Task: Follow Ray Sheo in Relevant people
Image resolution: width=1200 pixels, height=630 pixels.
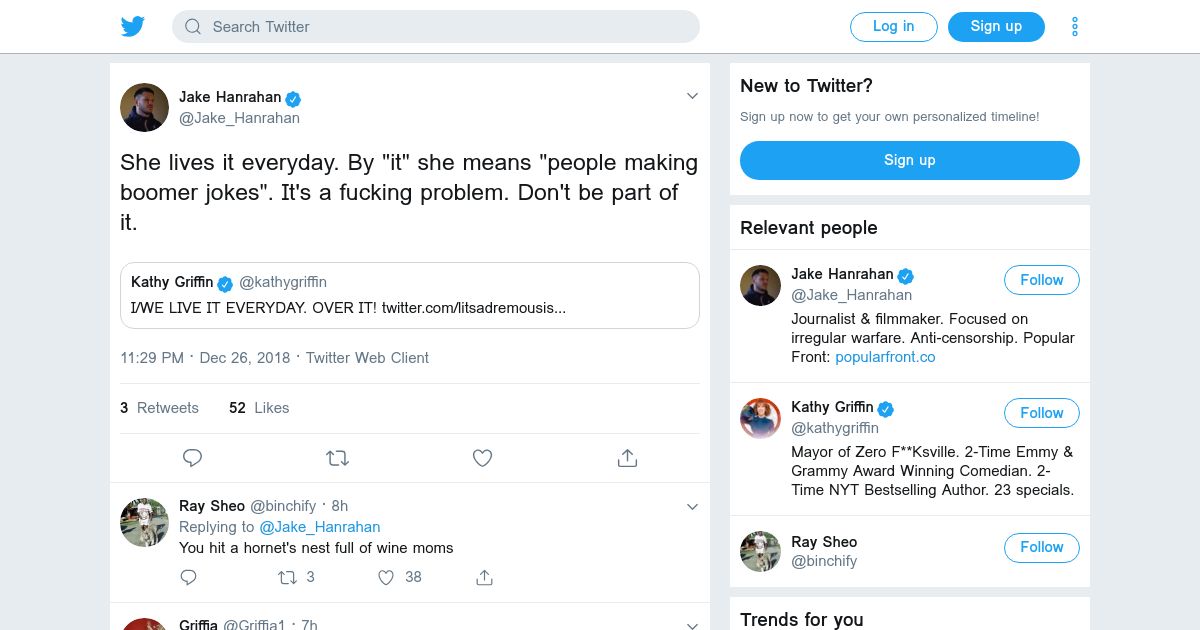Action: click(1041, 547)
